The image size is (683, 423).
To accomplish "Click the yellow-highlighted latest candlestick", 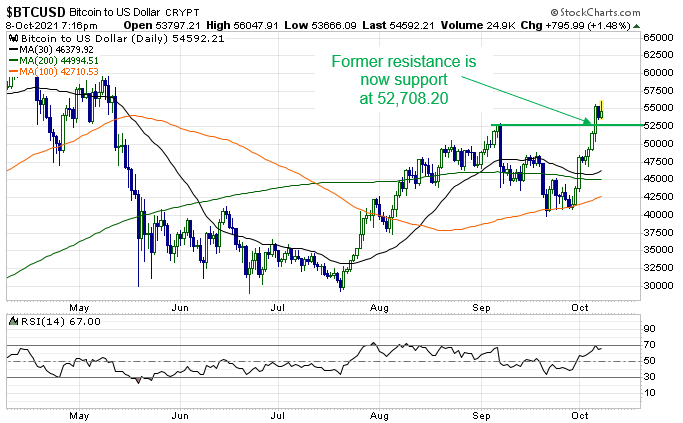I will coord(602,110).
